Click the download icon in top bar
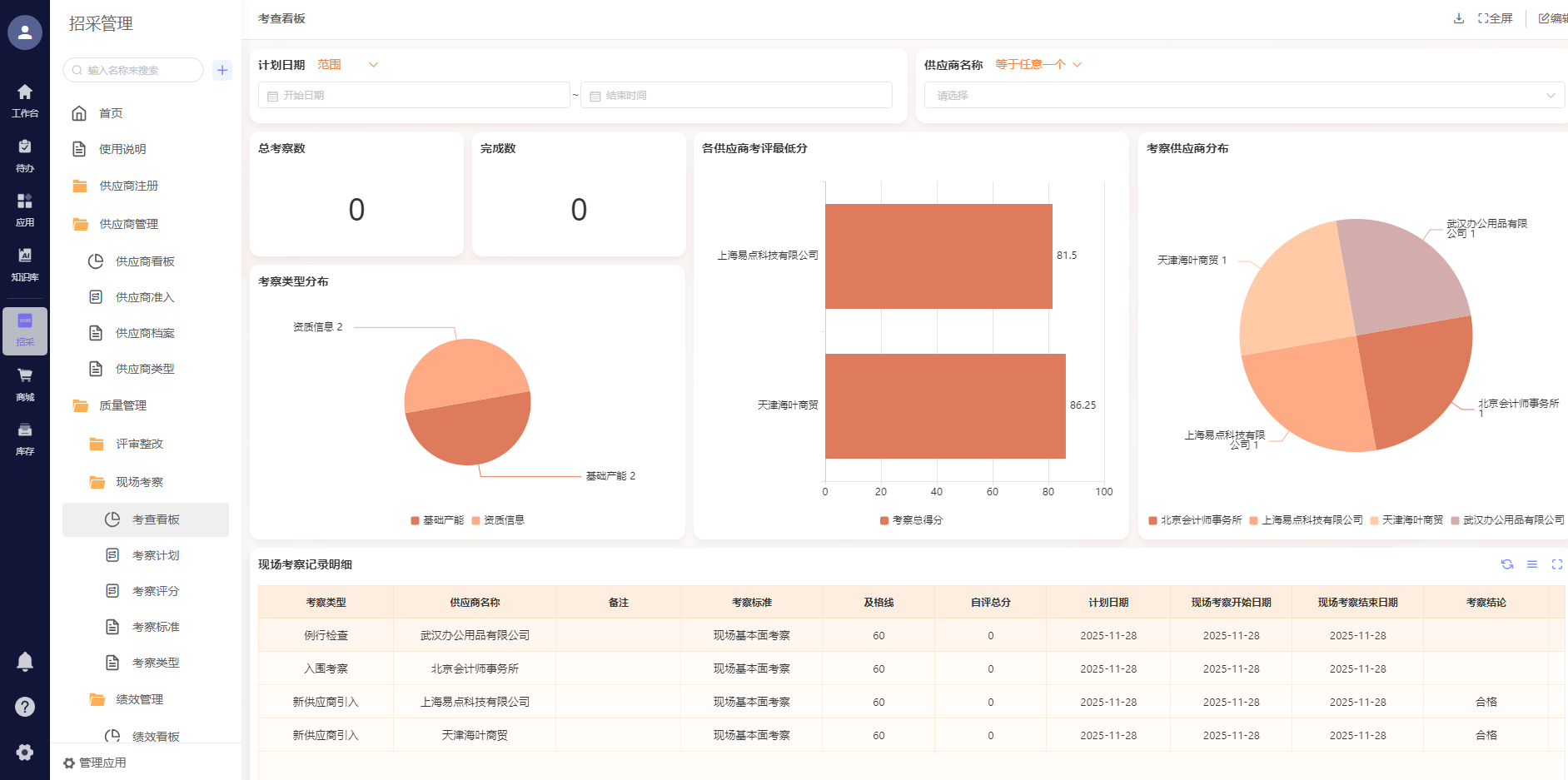This screenshot has height=780, width=1568. coord(1458,18)
